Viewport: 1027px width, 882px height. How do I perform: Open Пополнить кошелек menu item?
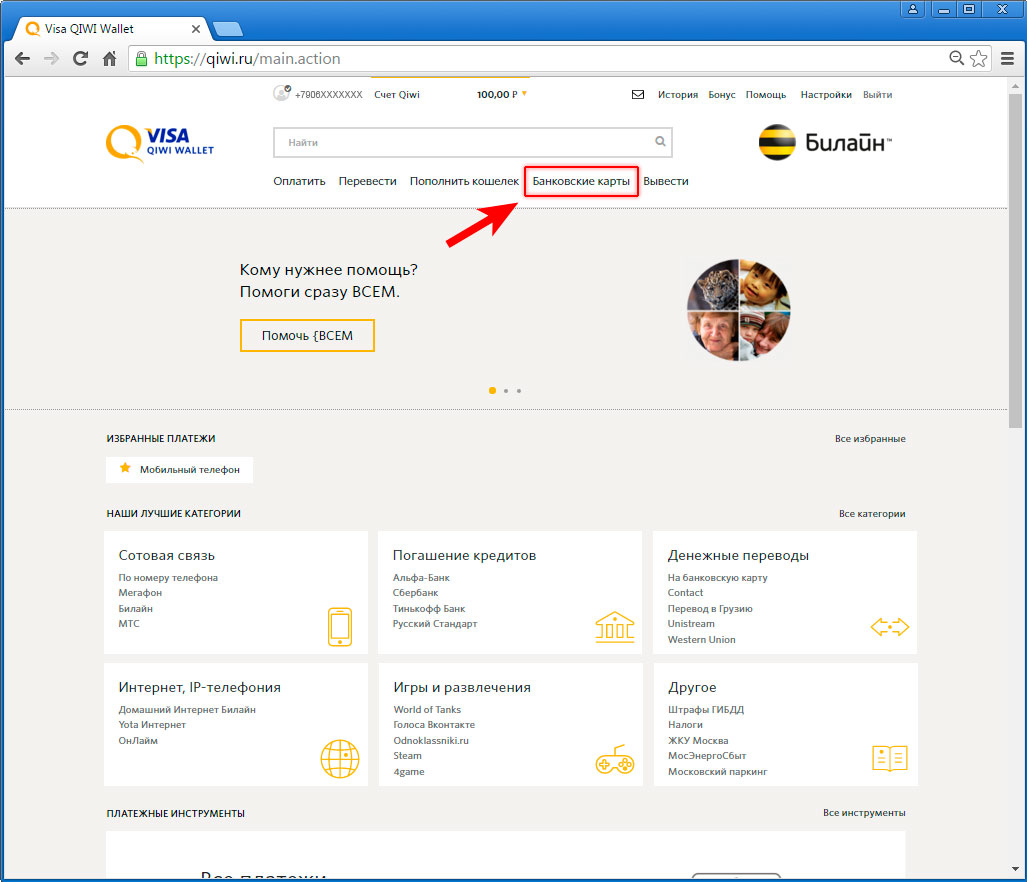[x=464, y=181]
